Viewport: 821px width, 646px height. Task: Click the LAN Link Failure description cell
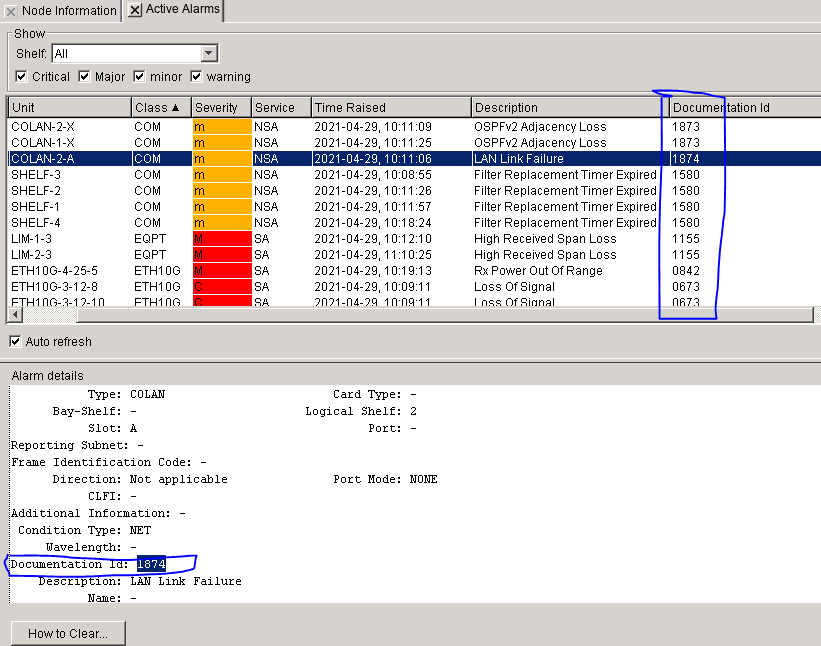pyautogui.click(x=567, y=159)
